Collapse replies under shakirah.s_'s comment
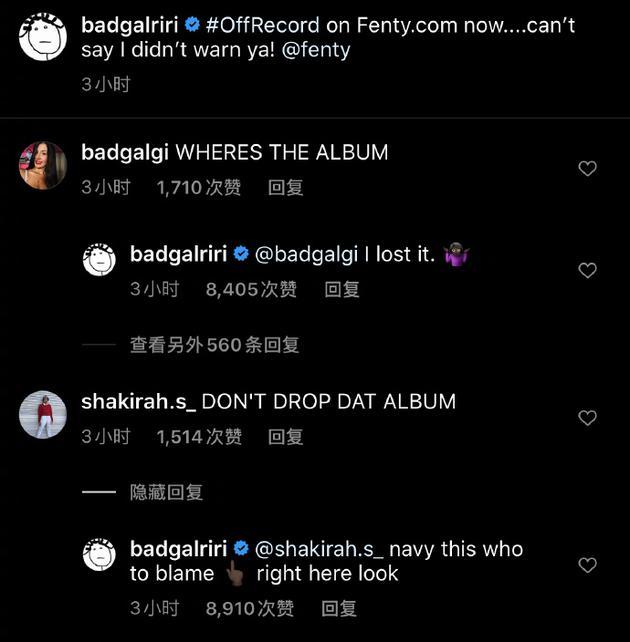This screenshot has width=630, height=642. click(166, 492)
